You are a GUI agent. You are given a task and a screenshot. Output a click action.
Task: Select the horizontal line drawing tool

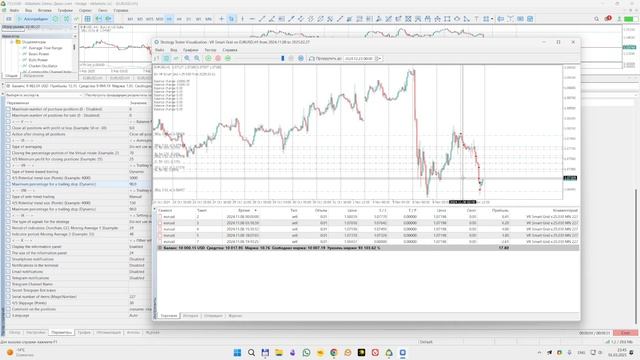[x=252, y=19]
